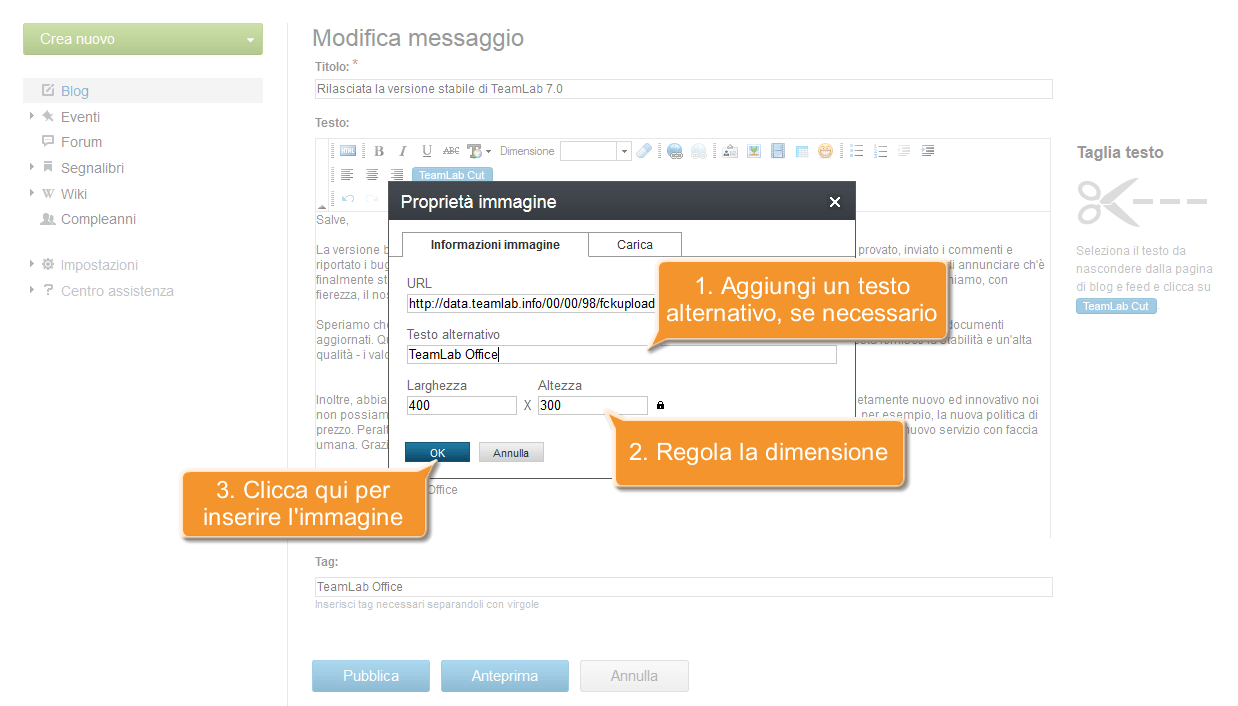Open Compleanni in the sidebar
Image resolution: width=1238 pixels, height=706 pixels.
pyautogui.click(x=98, y=219)
